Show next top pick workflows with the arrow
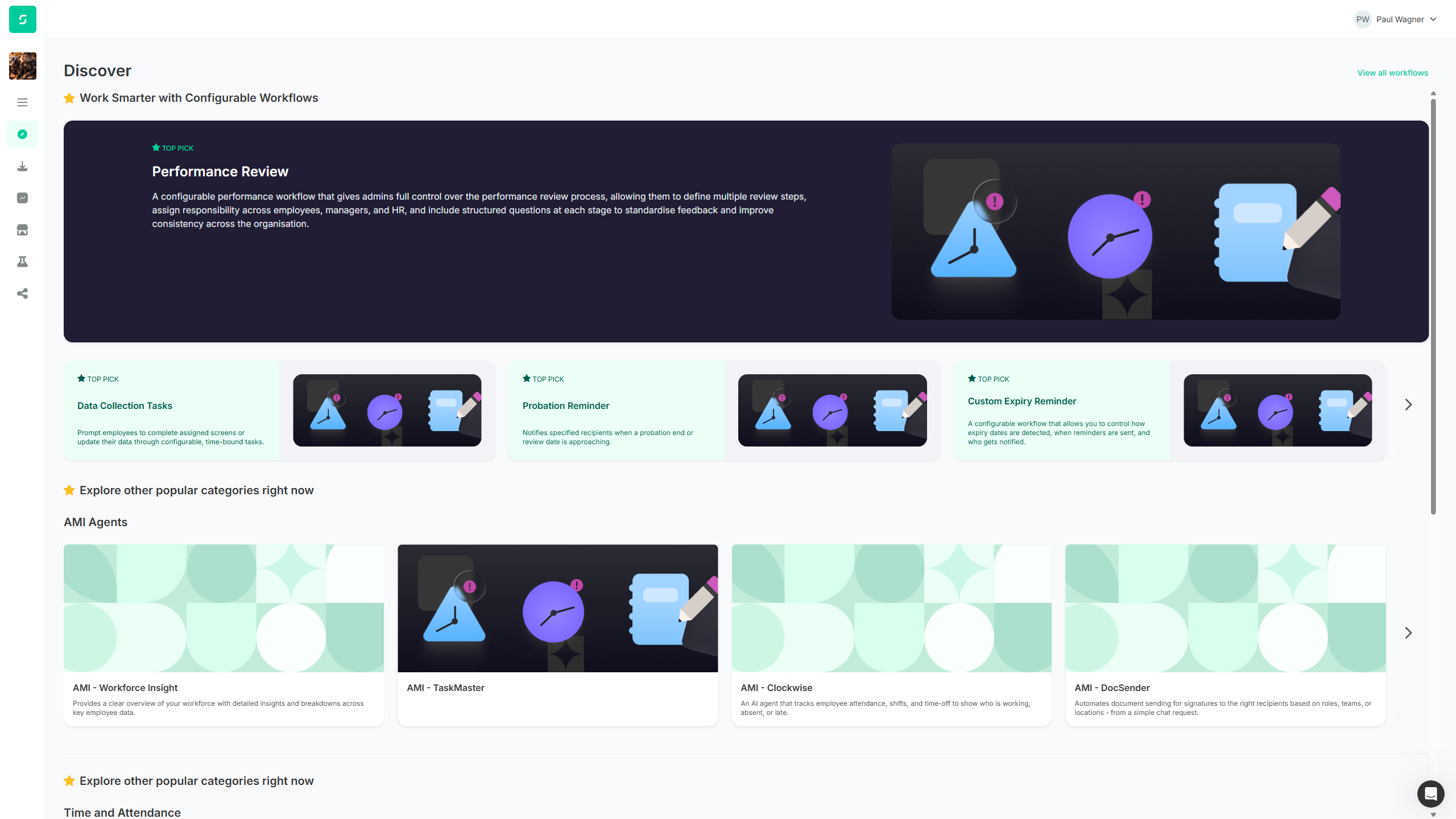This screenshot has height=819, width=1456. pyautogui.click(x=1408, y=405)
